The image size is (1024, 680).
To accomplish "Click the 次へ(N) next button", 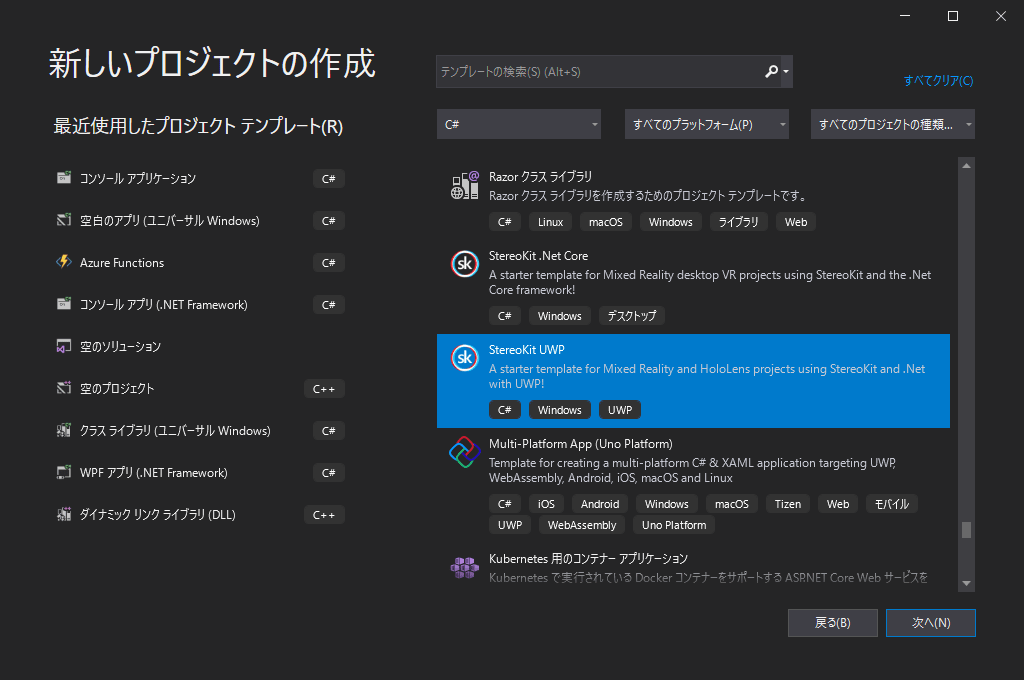I will coord(931,623).
